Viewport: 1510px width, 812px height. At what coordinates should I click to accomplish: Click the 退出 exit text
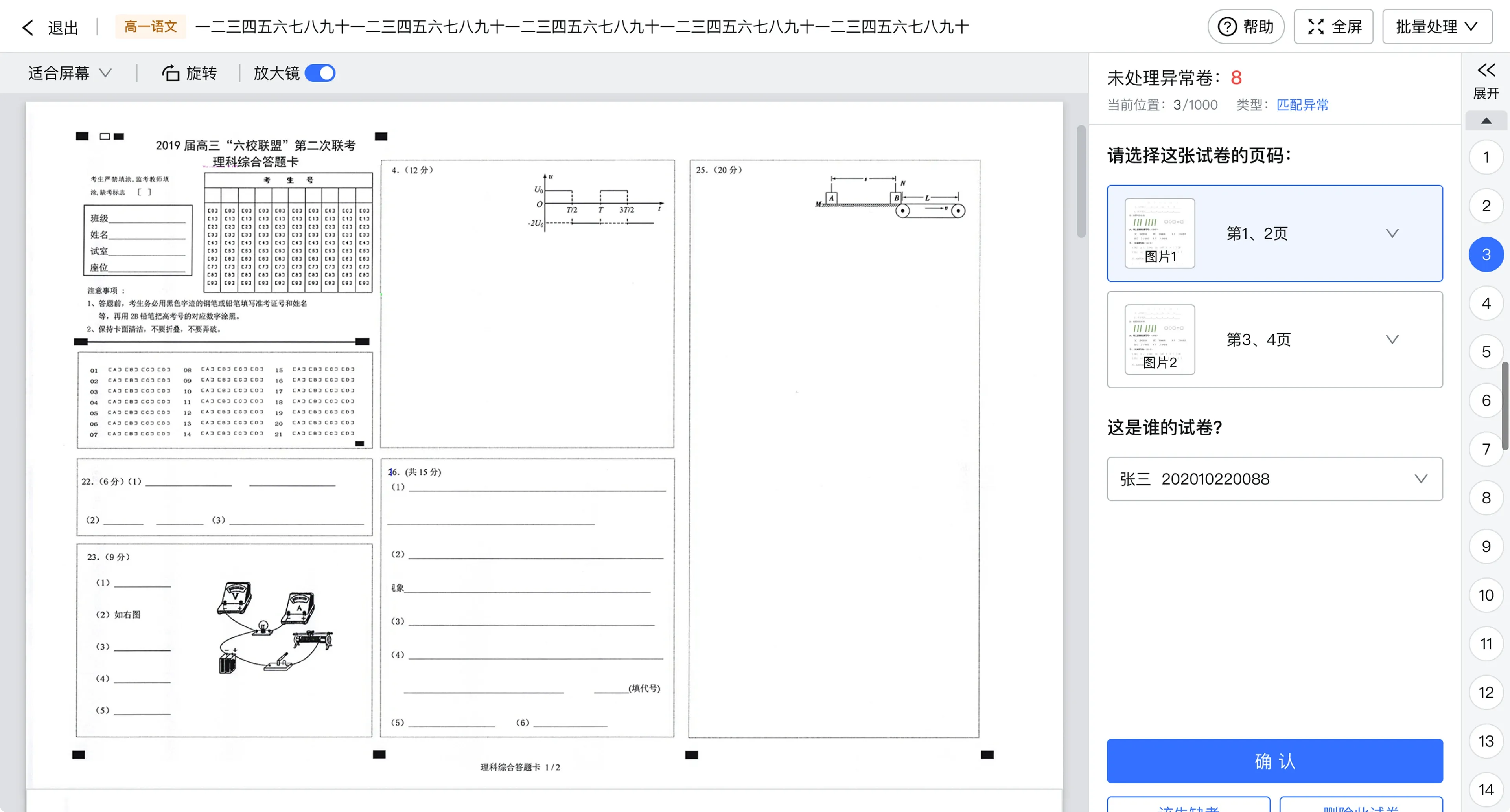[63, 28]
